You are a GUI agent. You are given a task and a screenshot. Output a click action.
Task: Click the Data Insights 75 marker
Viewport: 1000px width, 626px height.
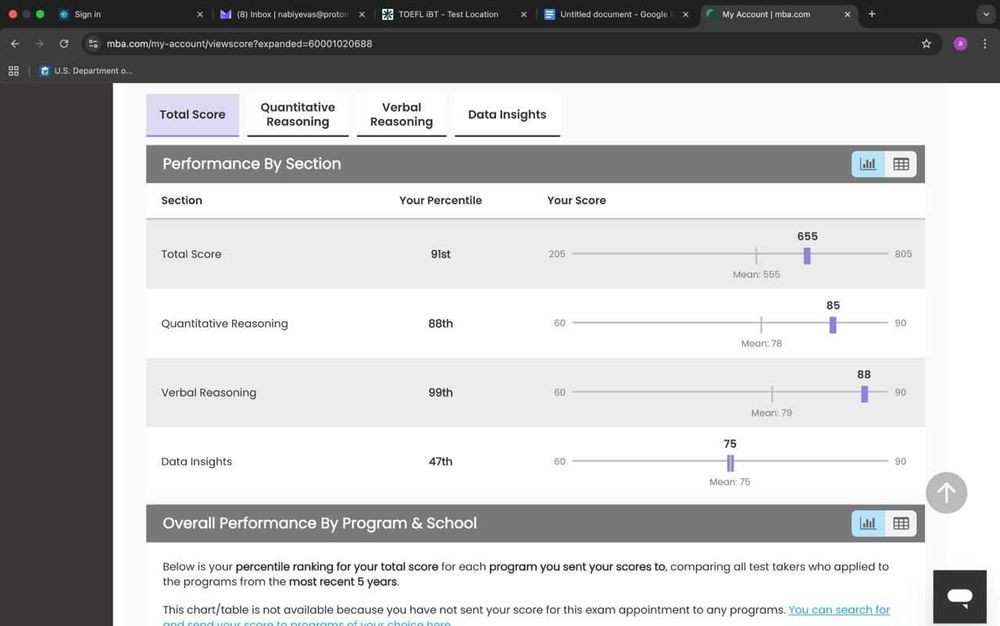[x=730, y=463]
